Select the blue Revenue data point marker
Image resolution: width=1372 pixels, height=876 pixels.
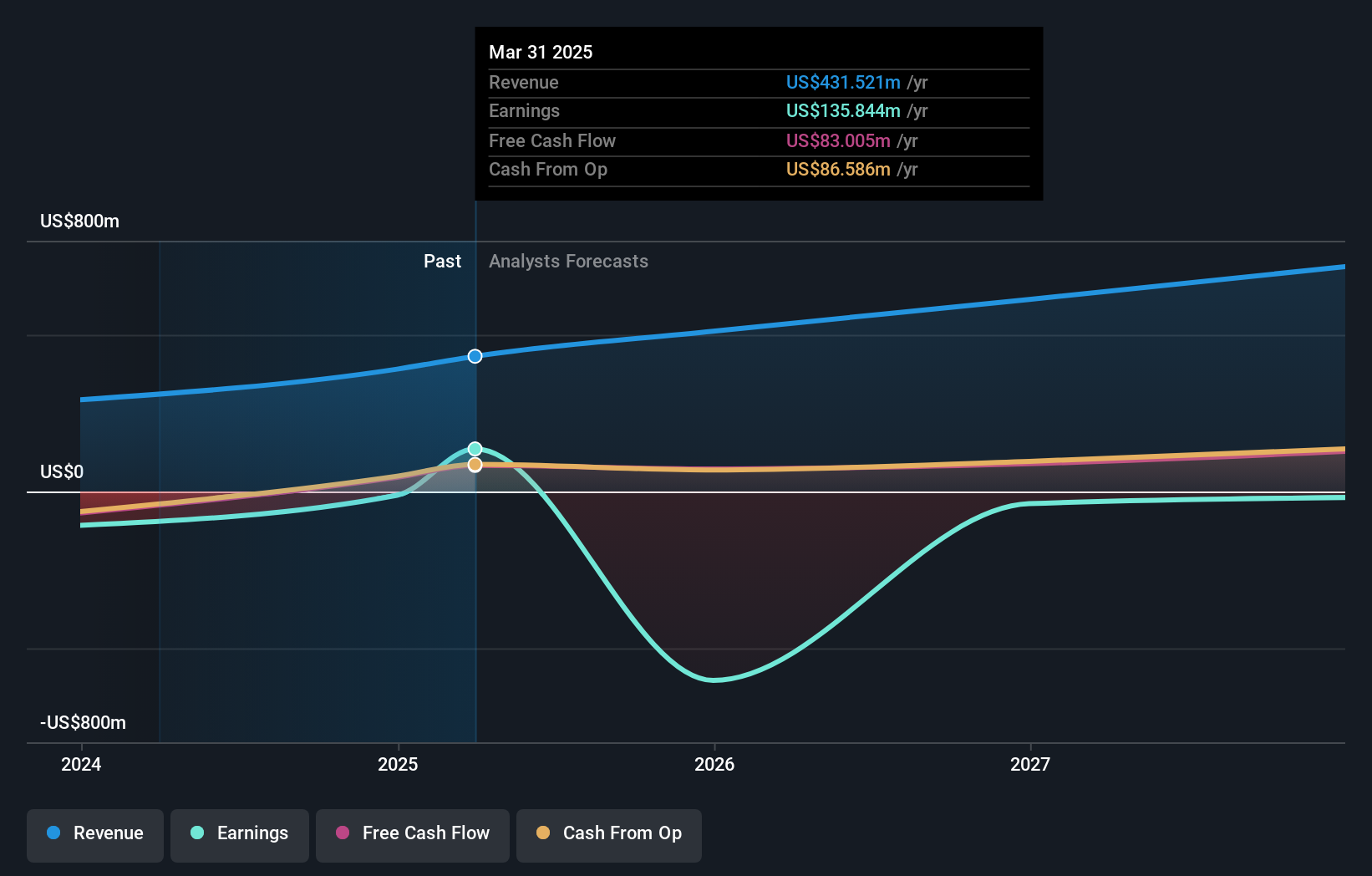click(475, 356)
